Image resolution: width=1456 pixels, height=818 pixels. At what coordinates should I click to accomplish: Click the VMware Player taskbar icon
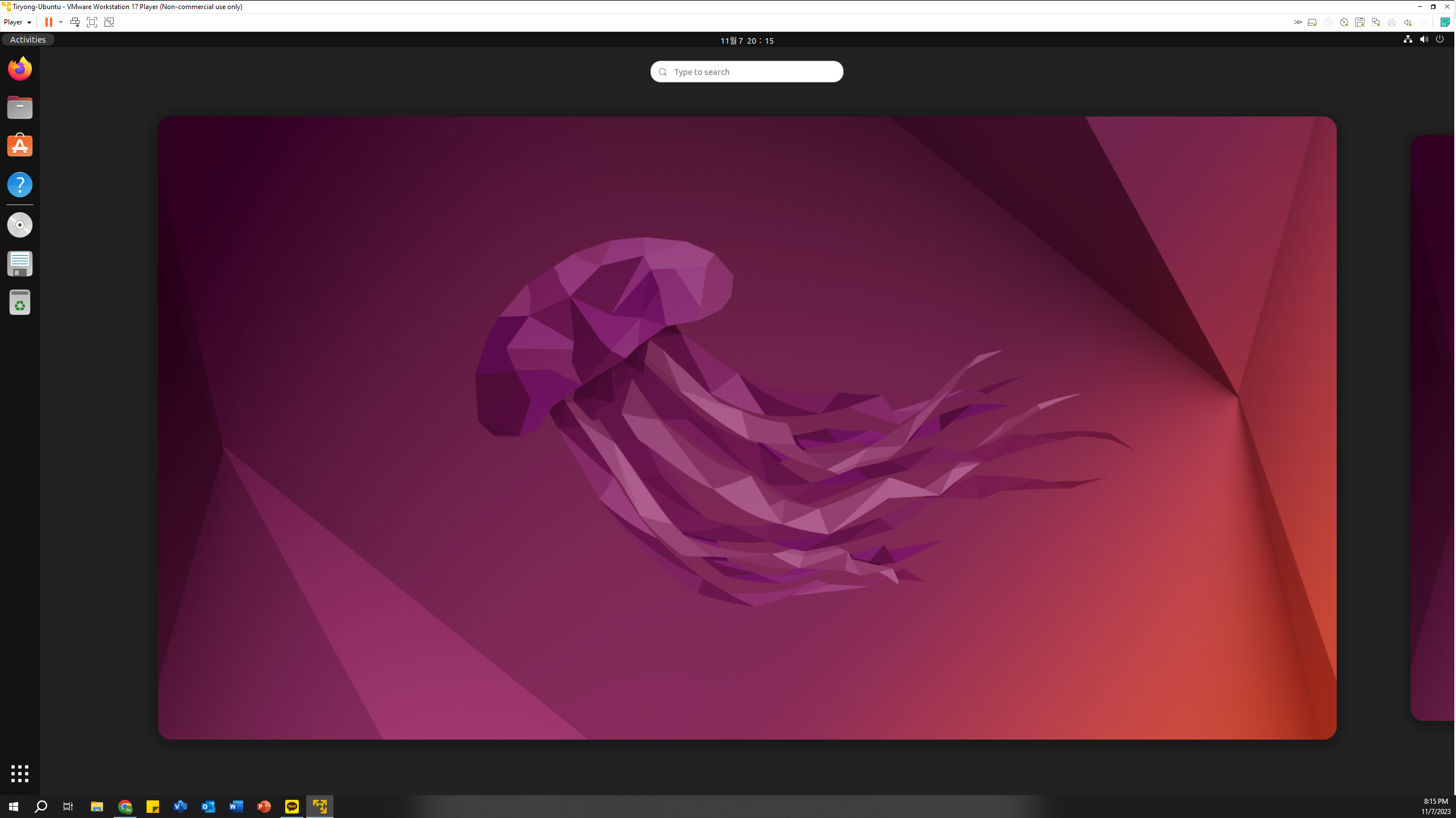320,807
